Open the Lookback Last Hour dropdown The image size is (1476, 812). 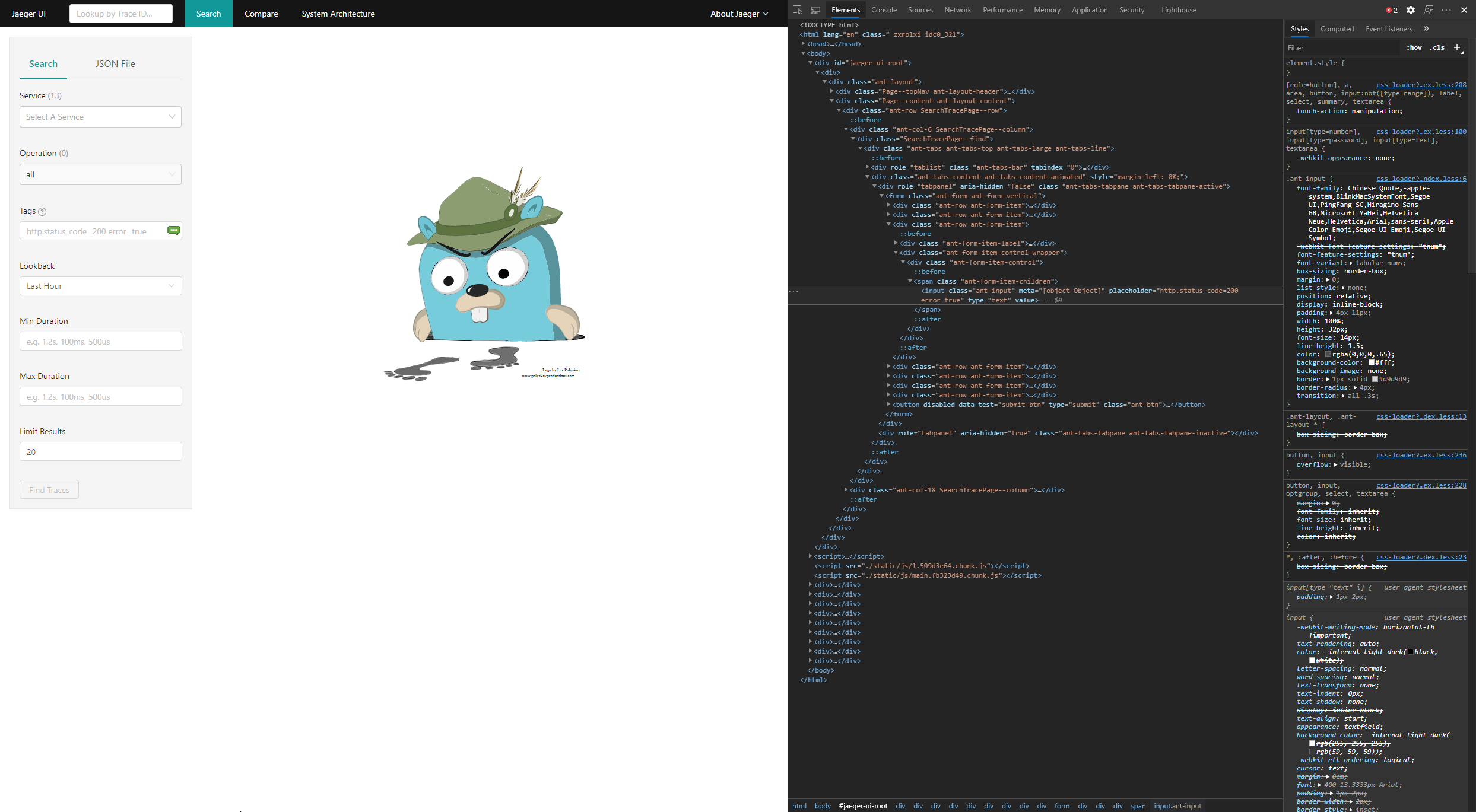point(100,286)
